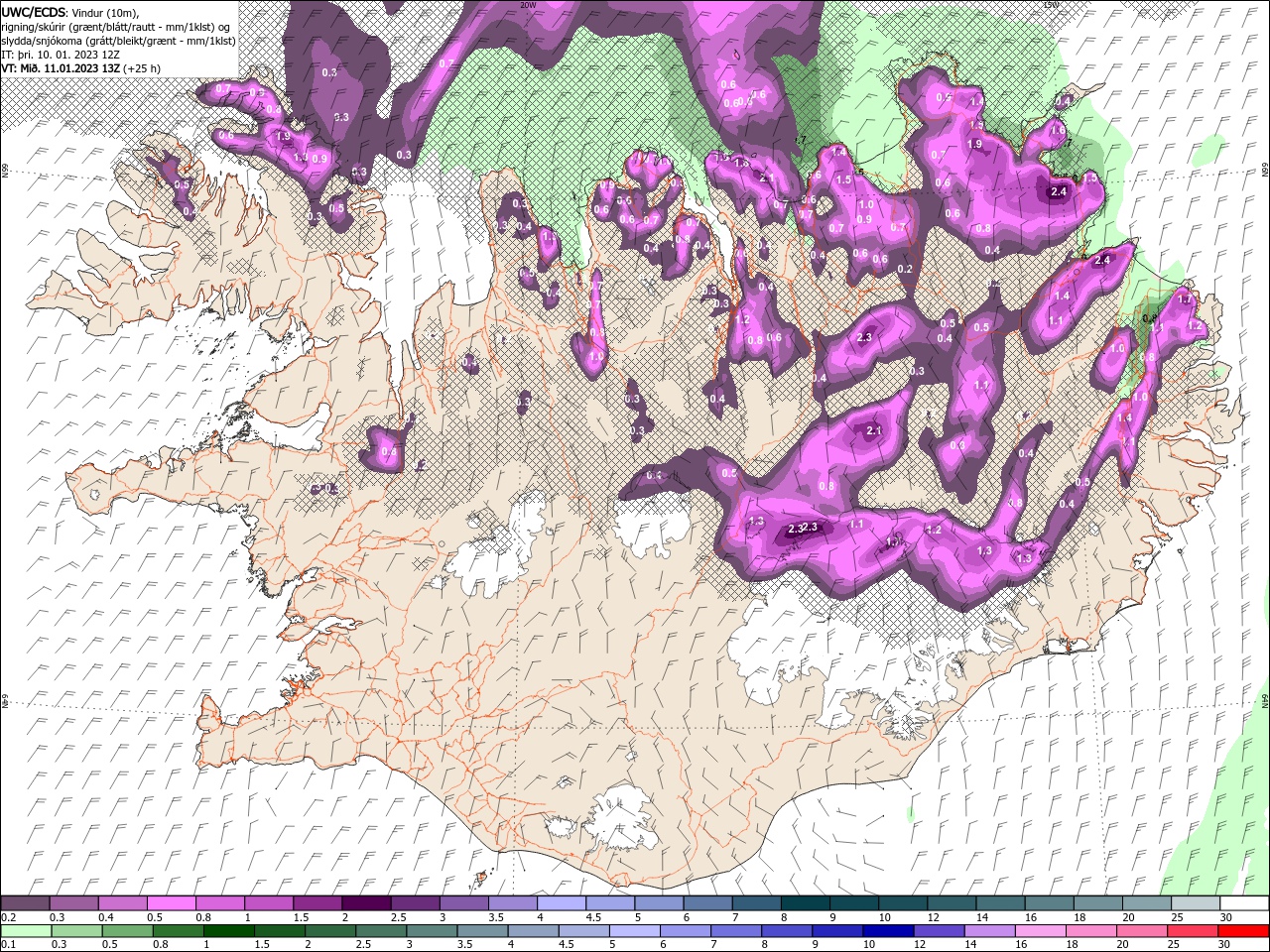This screenshot has height=952, width=1270.
Task: Click the '2.4' value inside the darkest purple patch
Action: (1058, 192)
